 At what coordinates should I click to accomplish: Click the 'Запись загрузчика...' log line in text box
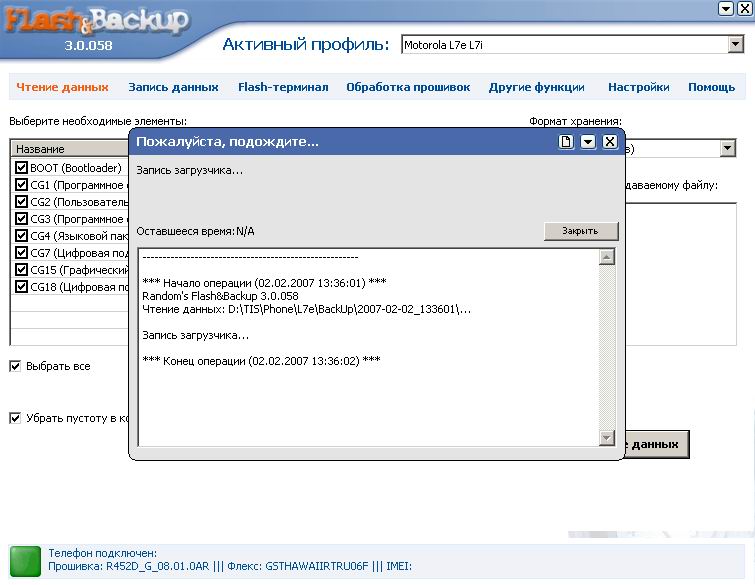click(195, 335)
